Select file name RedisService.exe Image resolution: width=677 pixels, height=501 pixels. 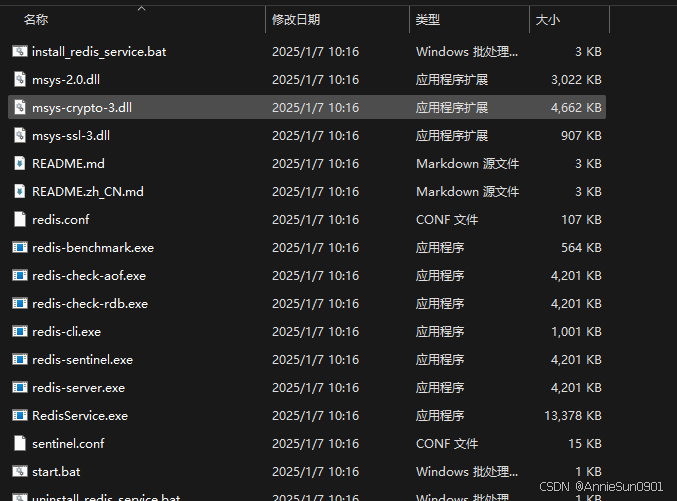[80, 416]
